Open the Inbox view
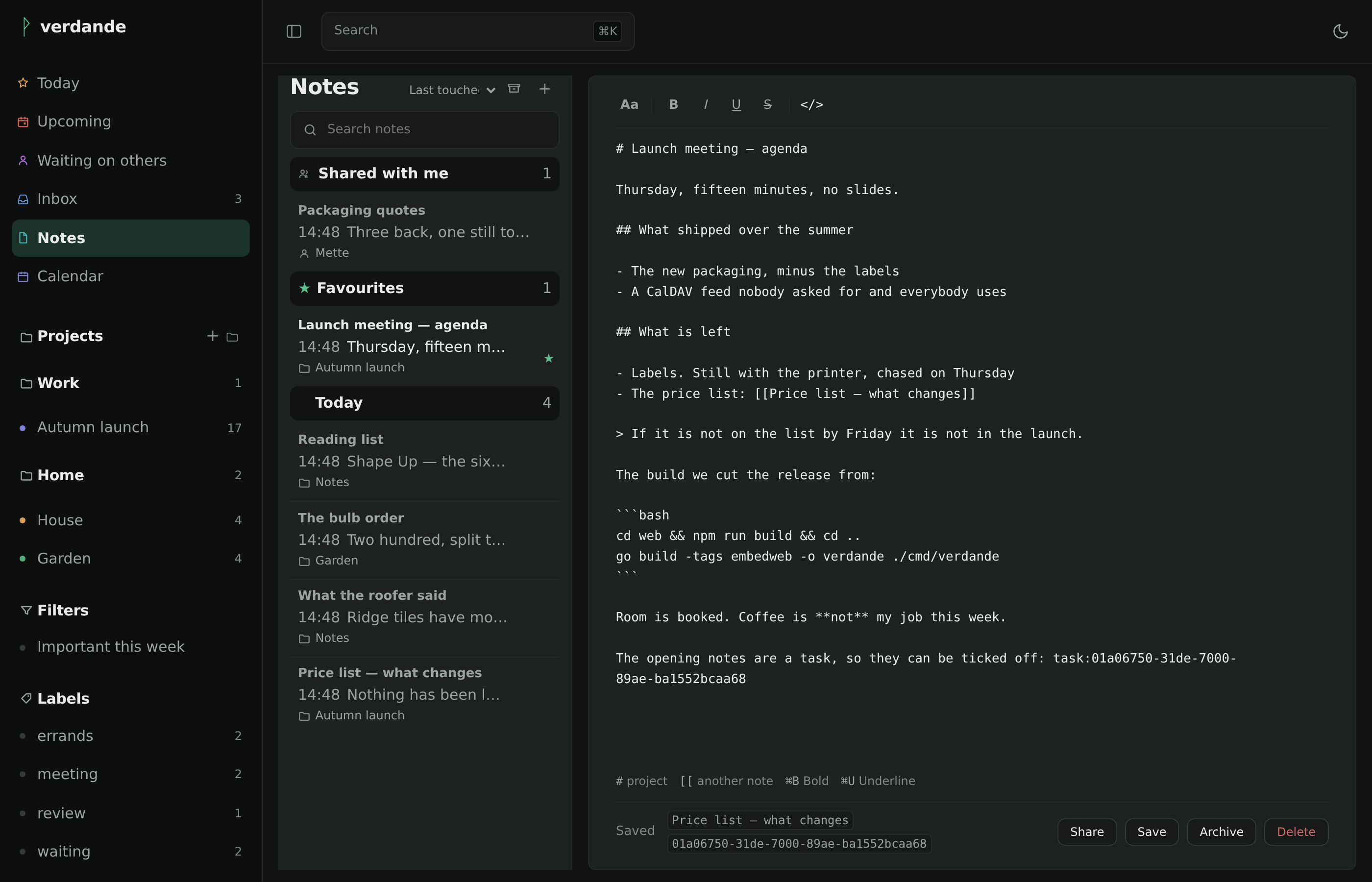 click(x=130, y=199)
